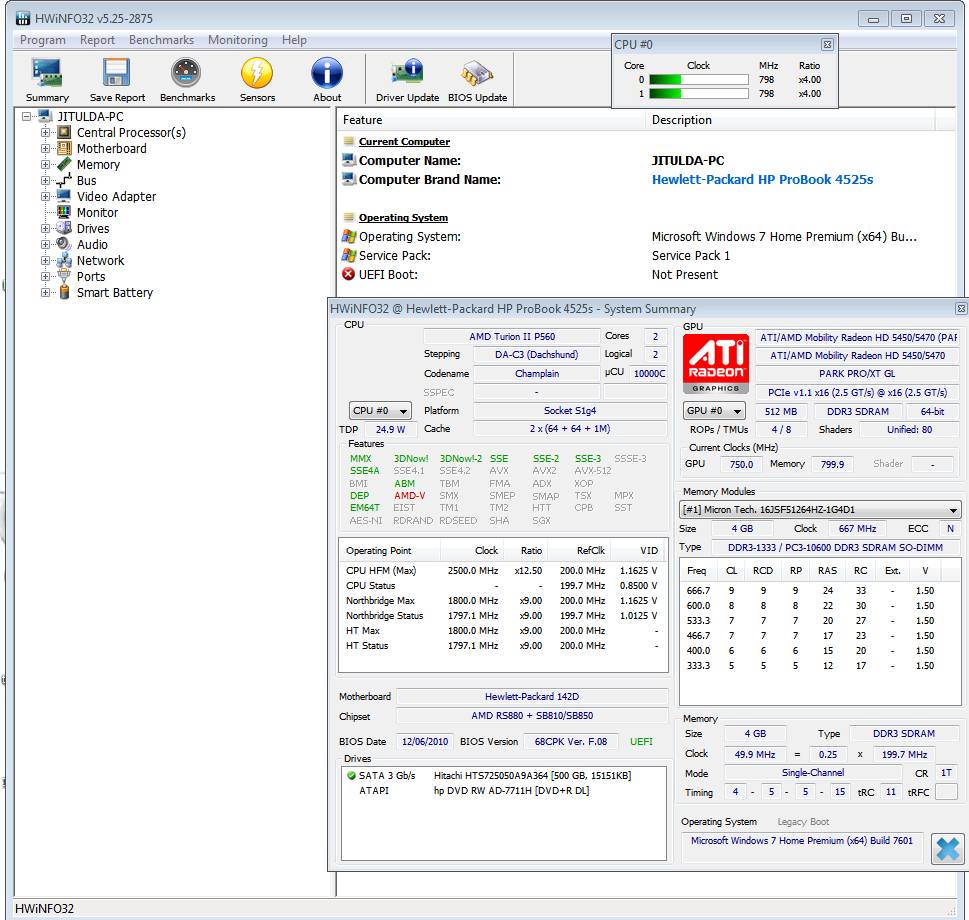This screenshot has width=969, height=920.
Task: Click the SATA drive green status icon
Action: [x=351, y=775]
